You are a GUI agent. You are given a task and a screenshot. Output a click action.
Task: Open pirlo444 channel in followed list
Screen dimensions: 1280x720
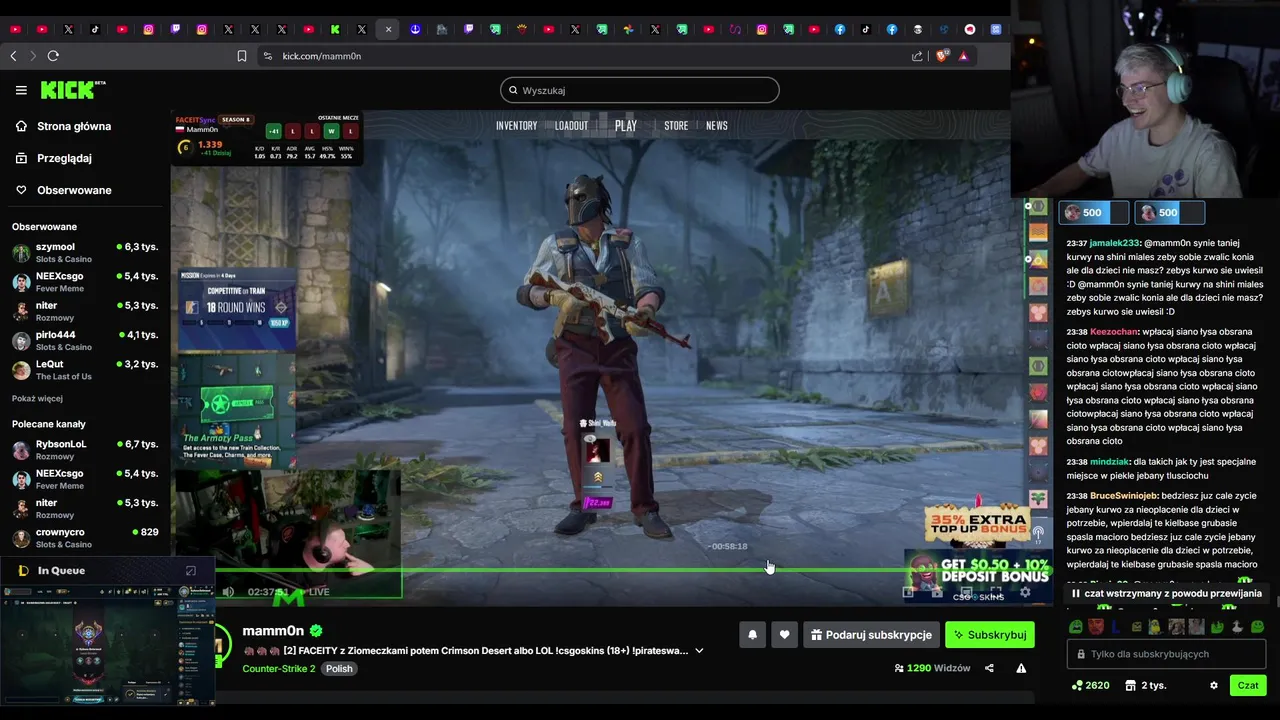(x=85, y=340)
